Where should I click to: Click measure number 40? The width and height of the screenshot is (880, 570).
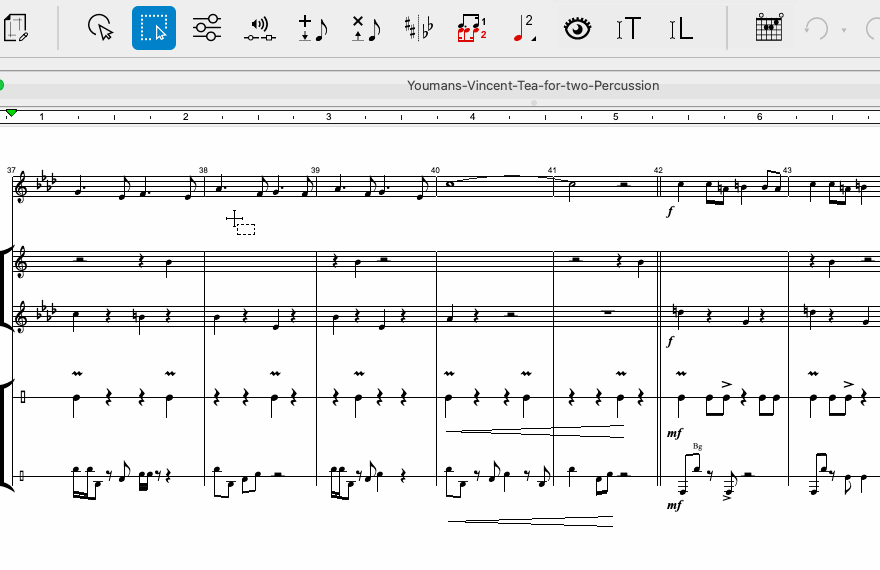435,170
